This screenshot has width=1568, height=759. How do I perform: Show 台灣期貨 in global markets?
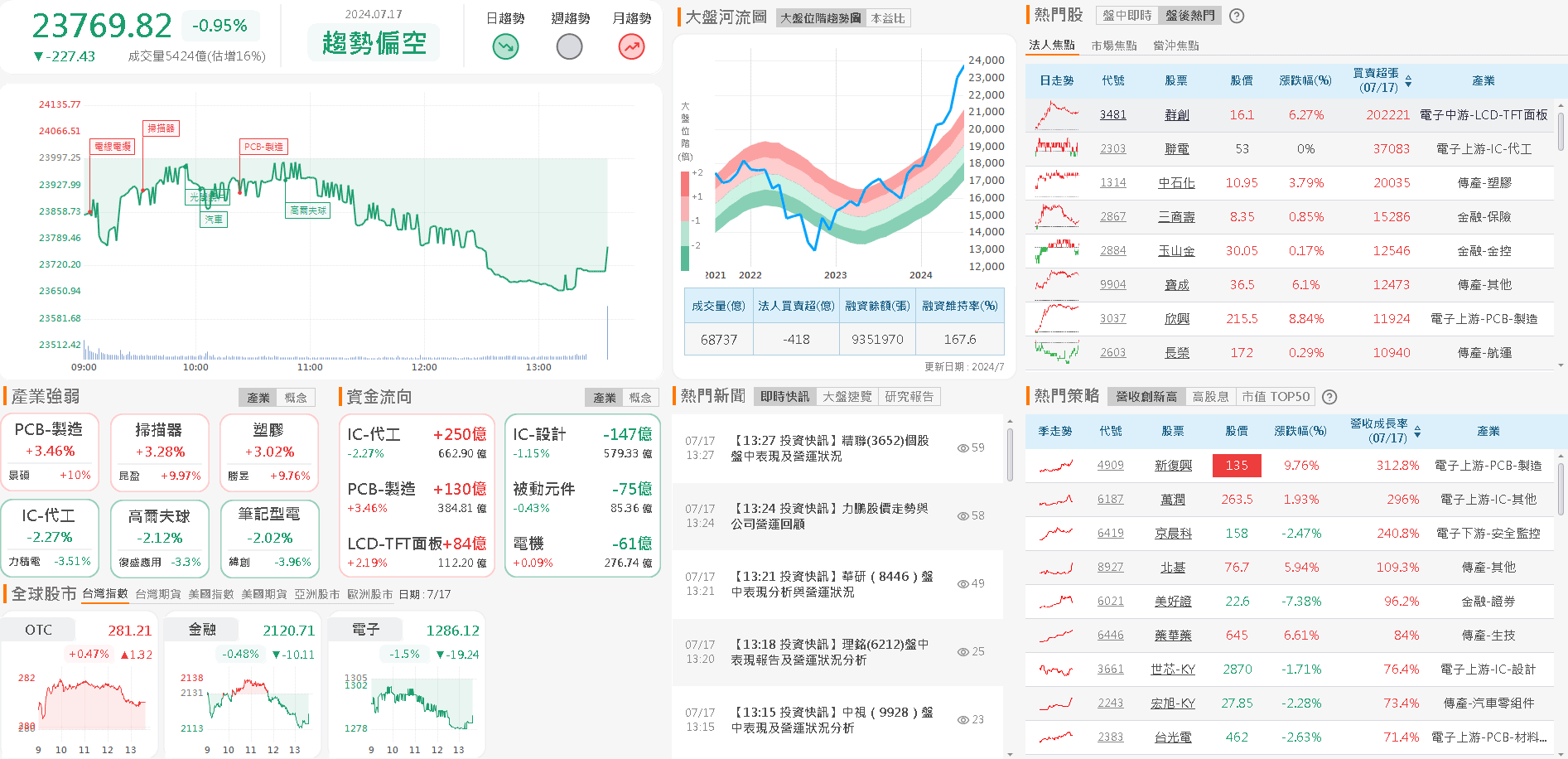pyautogui.click(x=158, y=594)
